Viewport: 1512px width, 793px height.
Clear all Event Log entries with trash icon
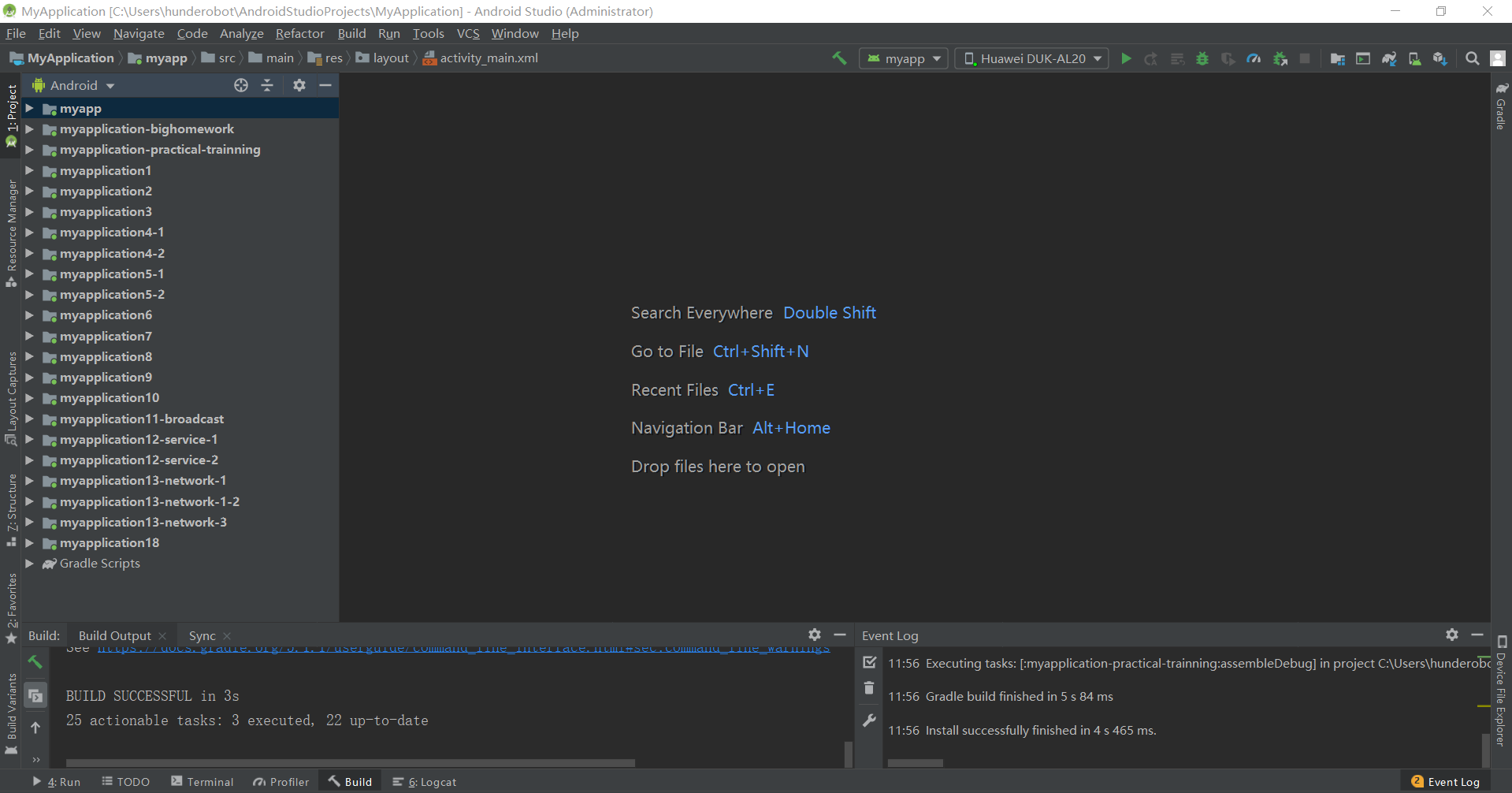[869, 688]
